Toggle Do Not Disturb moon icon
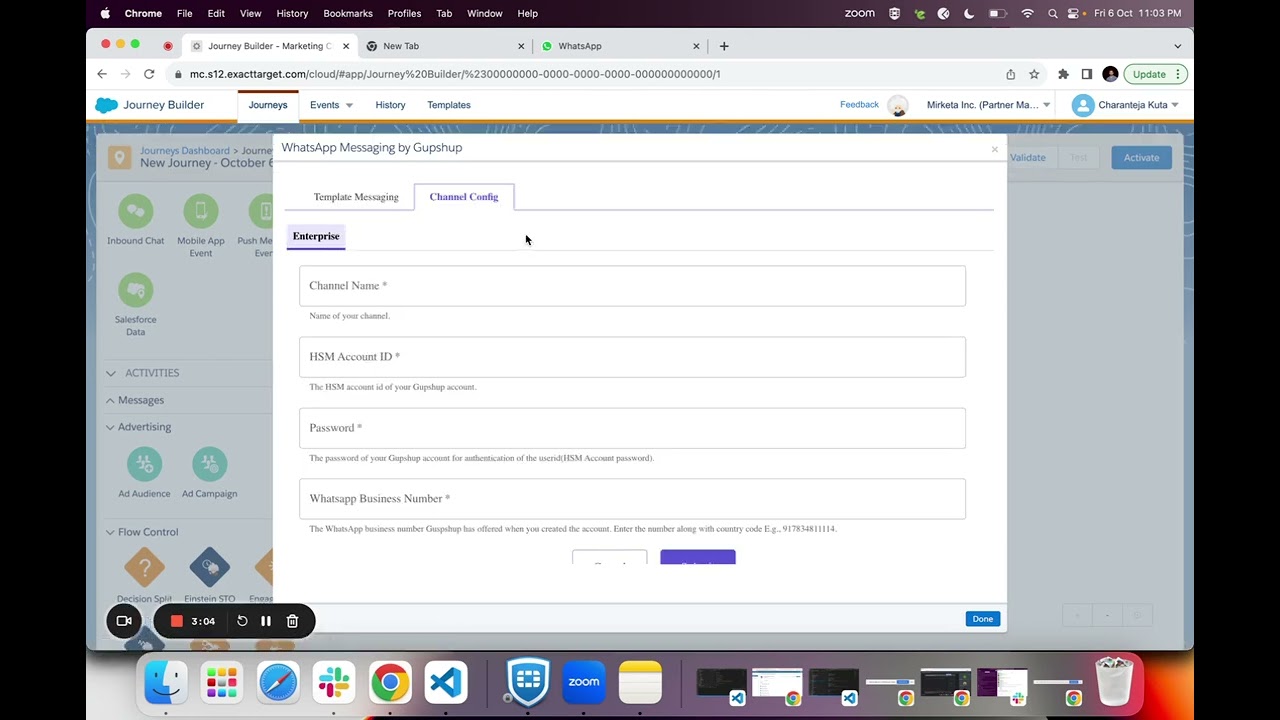1280x720 pixels. click(969, 14)
